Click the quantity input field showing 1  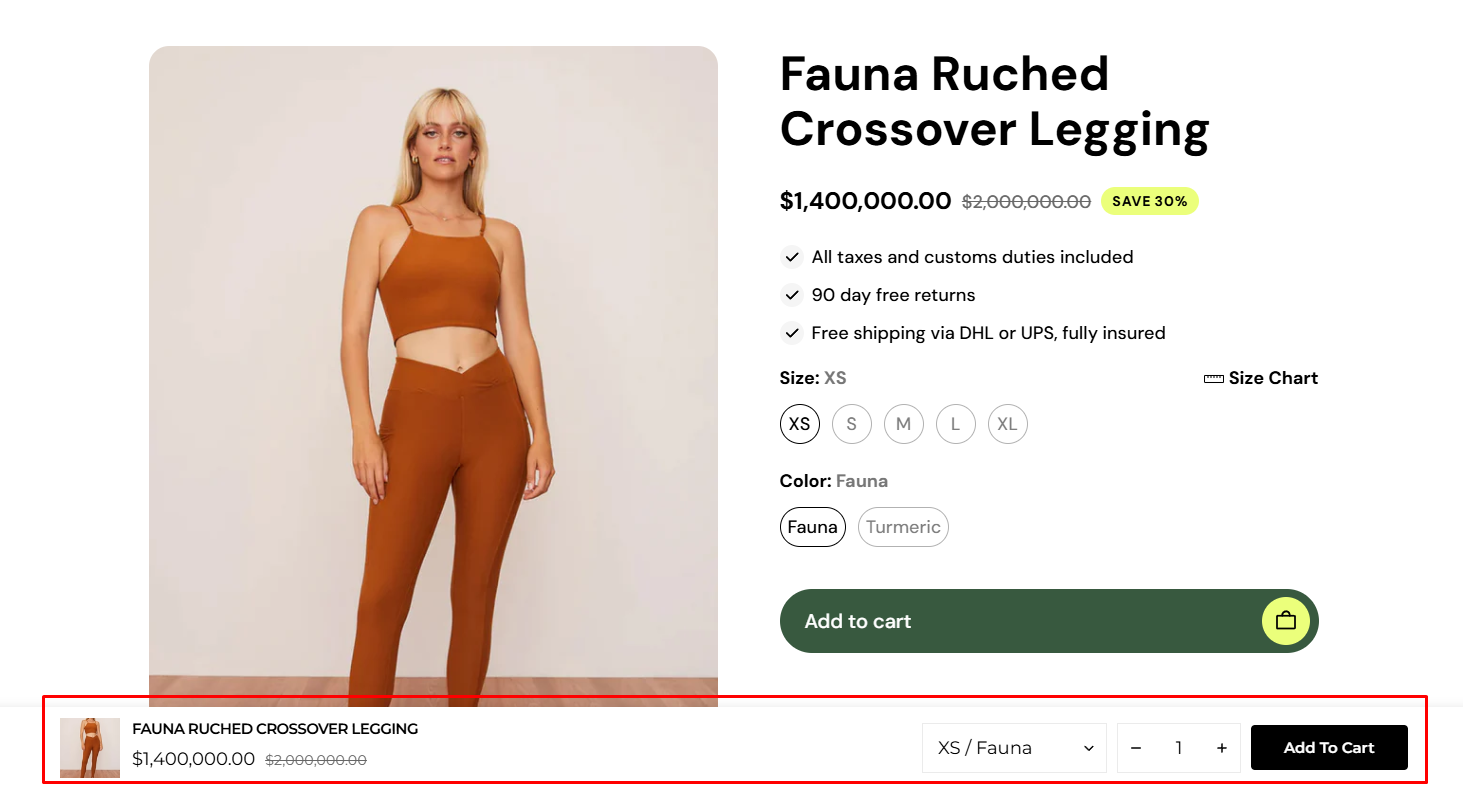click(1179, 748)
